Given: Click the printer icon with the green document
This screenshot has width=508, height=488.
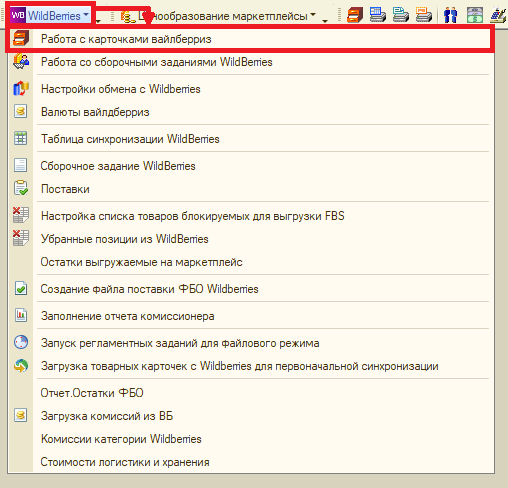Looking at the screenshot, I should pos(401,15).
